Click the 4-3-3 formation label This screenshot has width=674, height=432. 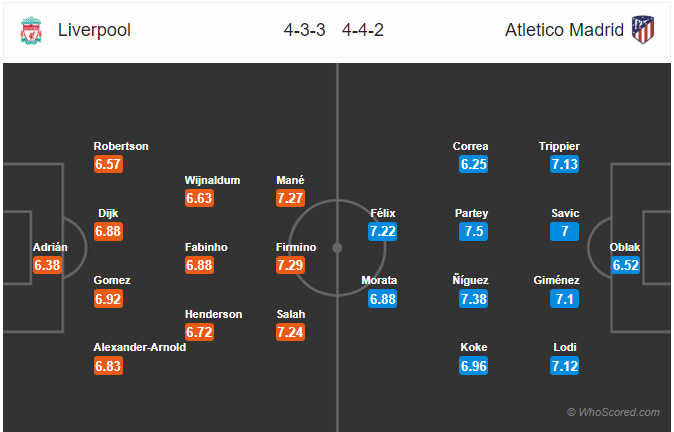point(304,30)
